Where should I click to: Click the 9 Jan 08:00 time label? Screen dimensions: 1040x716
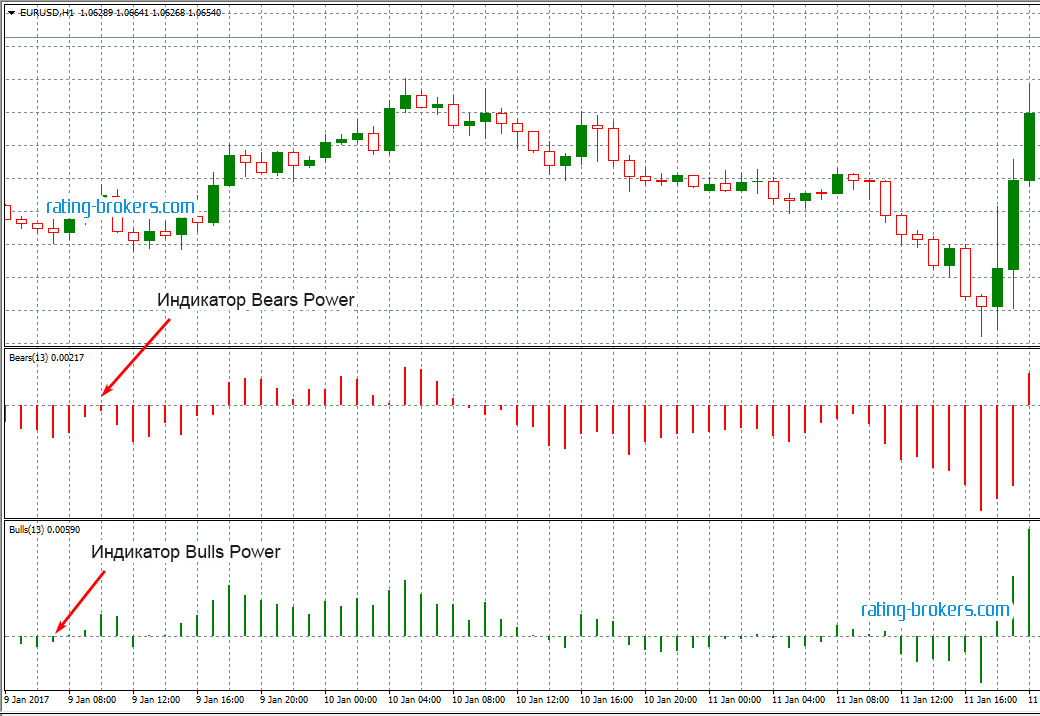point(92,699)
